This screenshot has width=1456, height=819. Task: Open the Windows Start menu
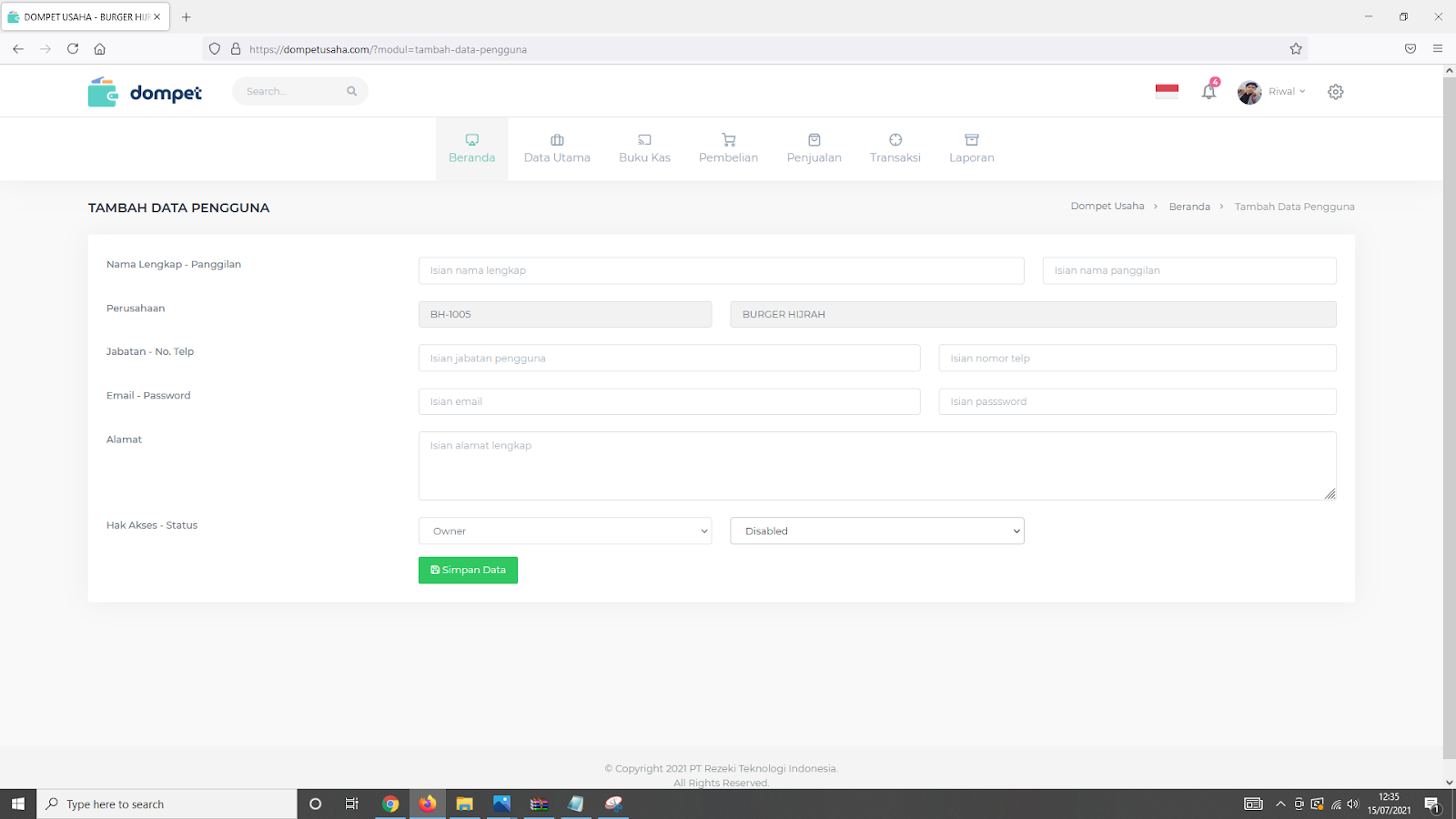click(x=18, y=804)
